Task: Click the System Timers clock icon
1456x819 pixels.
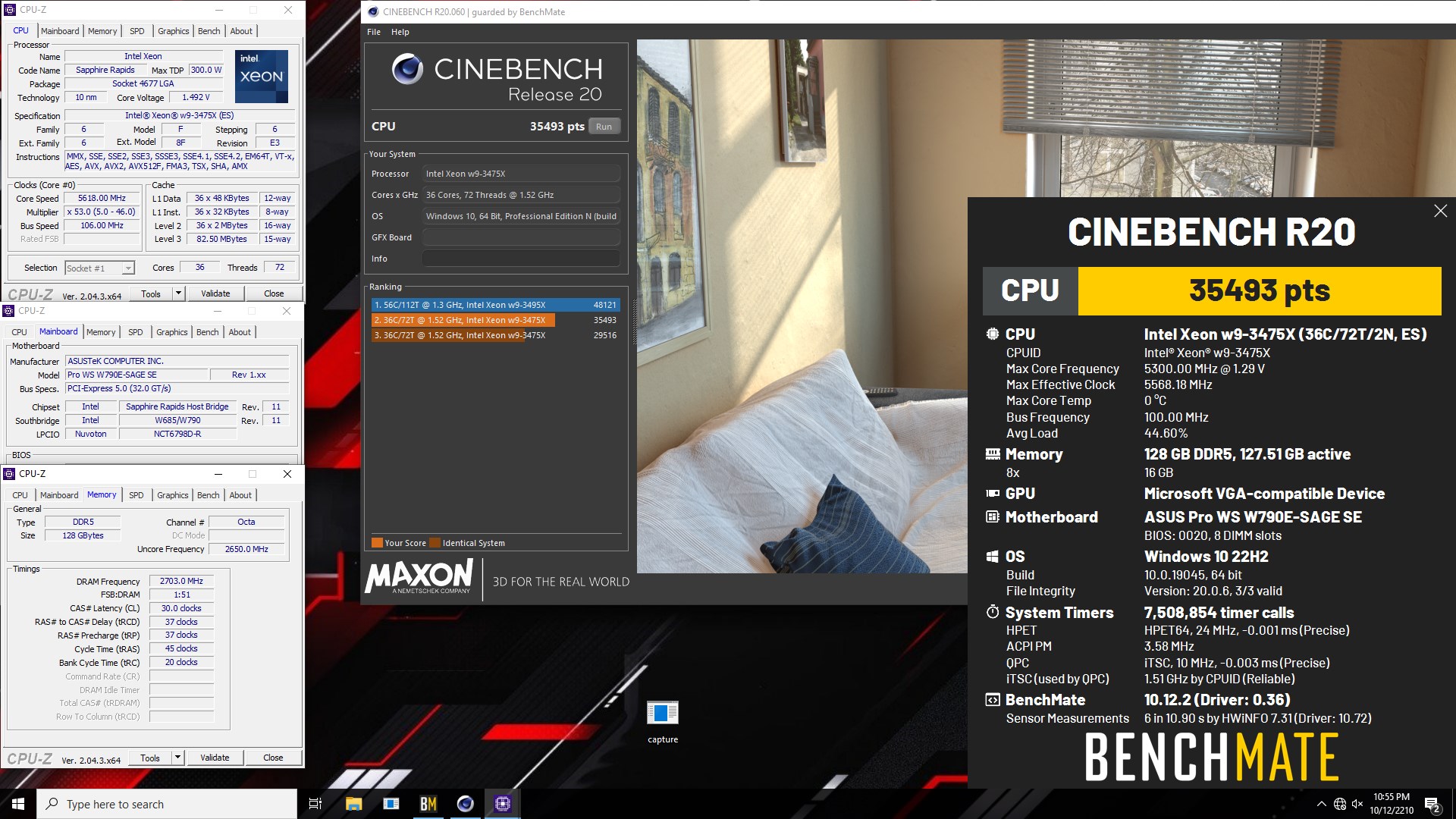Action: pos(992,611)
